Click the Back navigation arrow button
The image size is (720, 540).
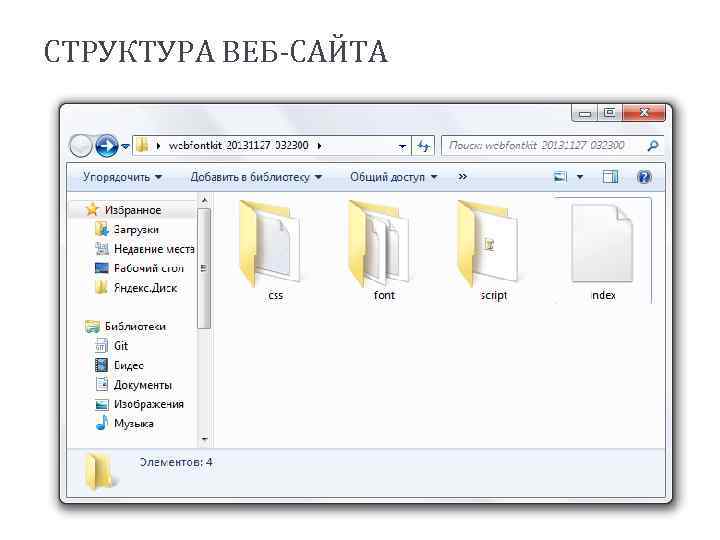81,146
